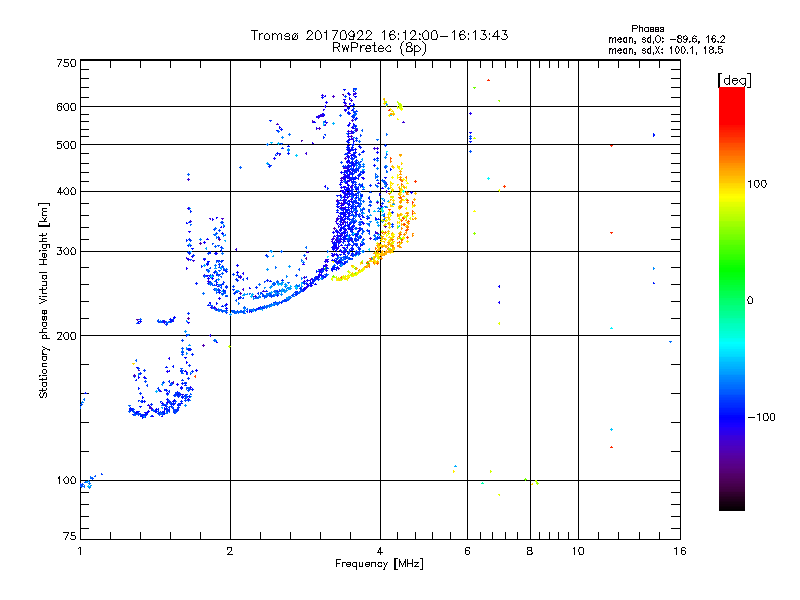Click the 'mean, sd,X: 100.1, 18.5' statistic
The height and width of the screenshot is (600, 800).
665,50
